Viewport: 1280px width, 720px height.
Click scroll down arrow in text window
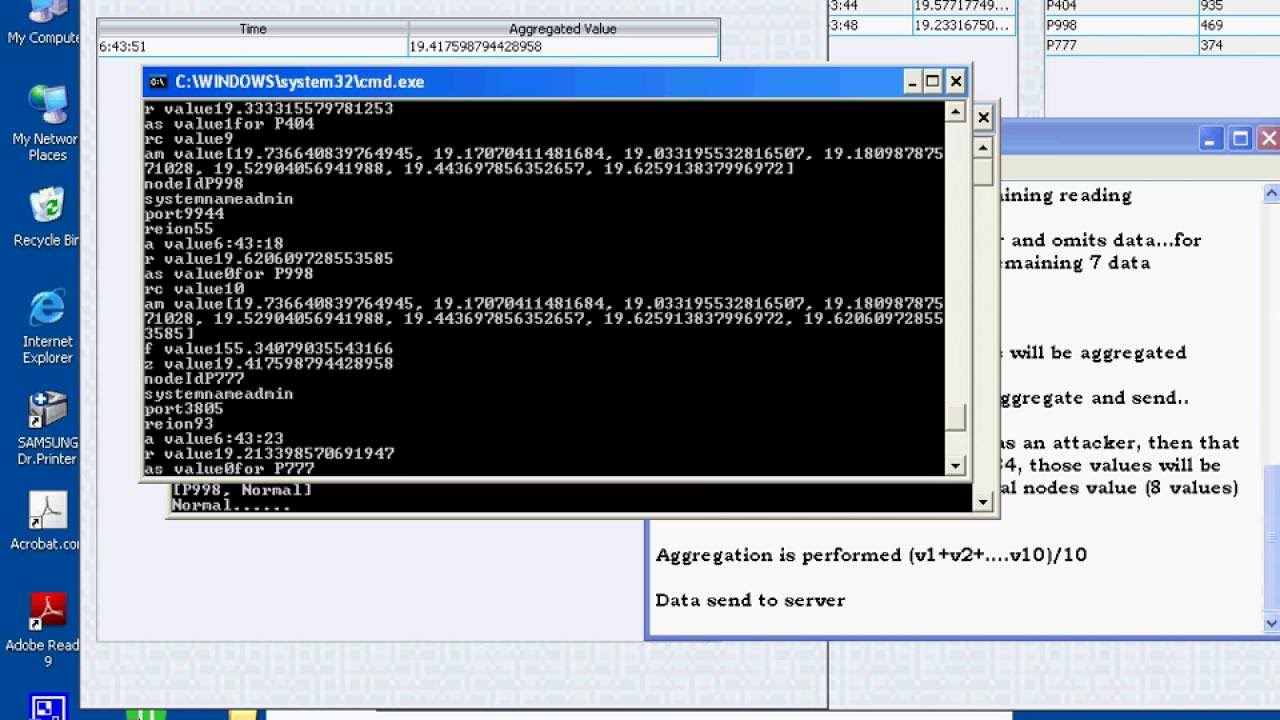pos(1271,622)
